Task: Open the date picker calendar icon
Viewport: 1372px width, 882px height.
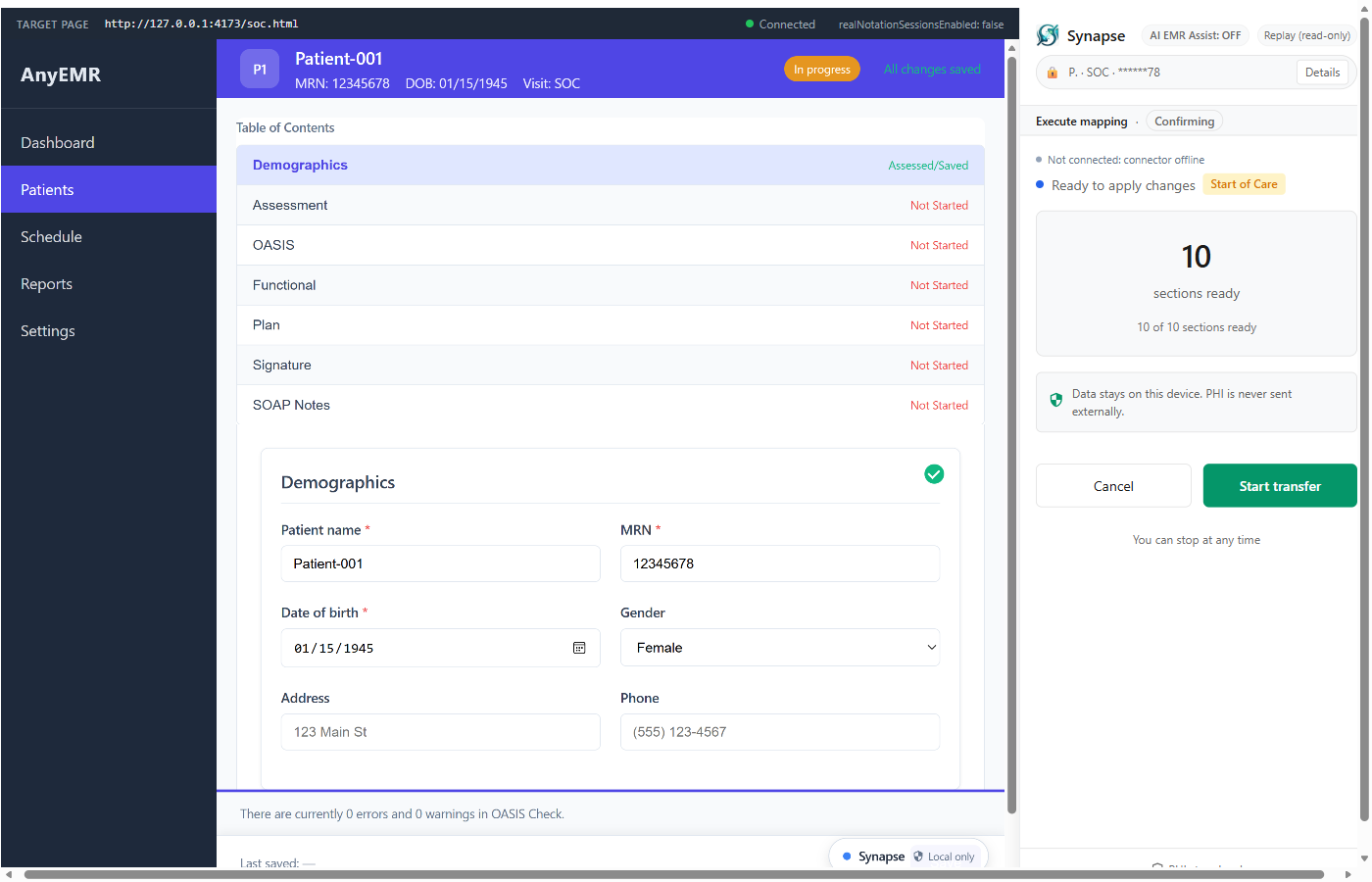Action: click(x=579, y=648)
